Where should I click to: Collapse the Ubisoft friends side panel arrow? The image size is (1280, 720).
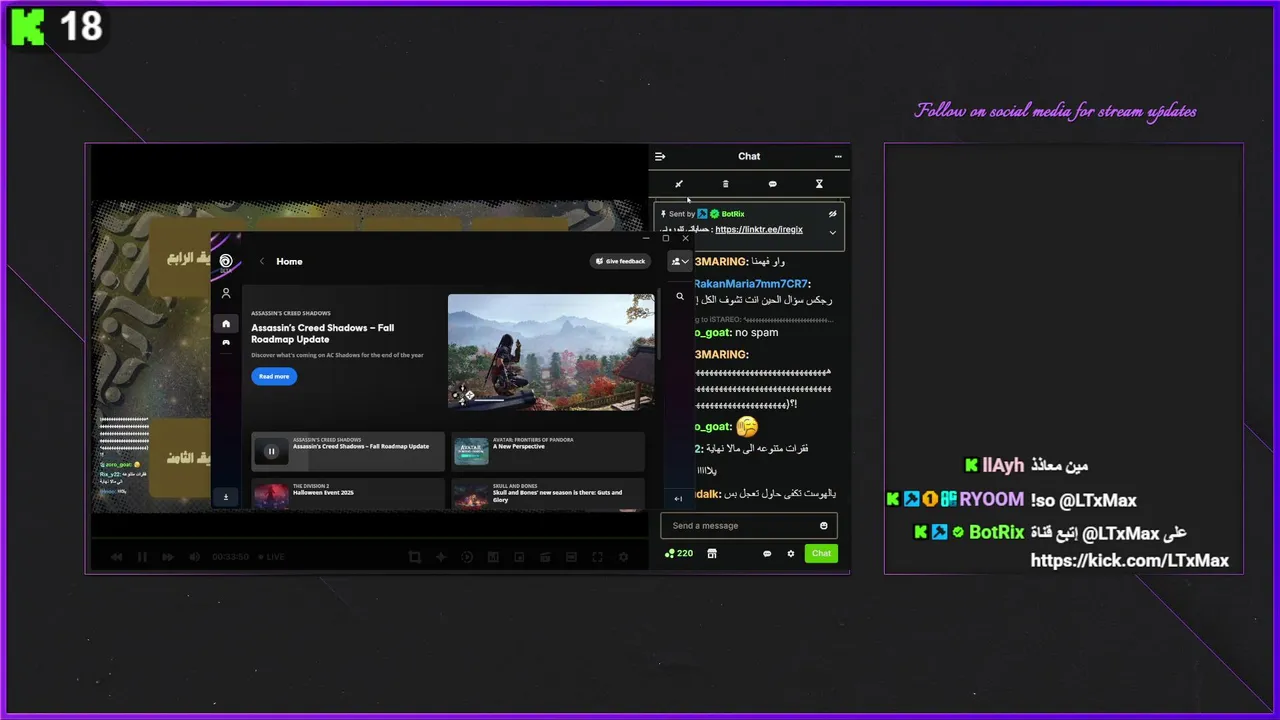[679, 498]
